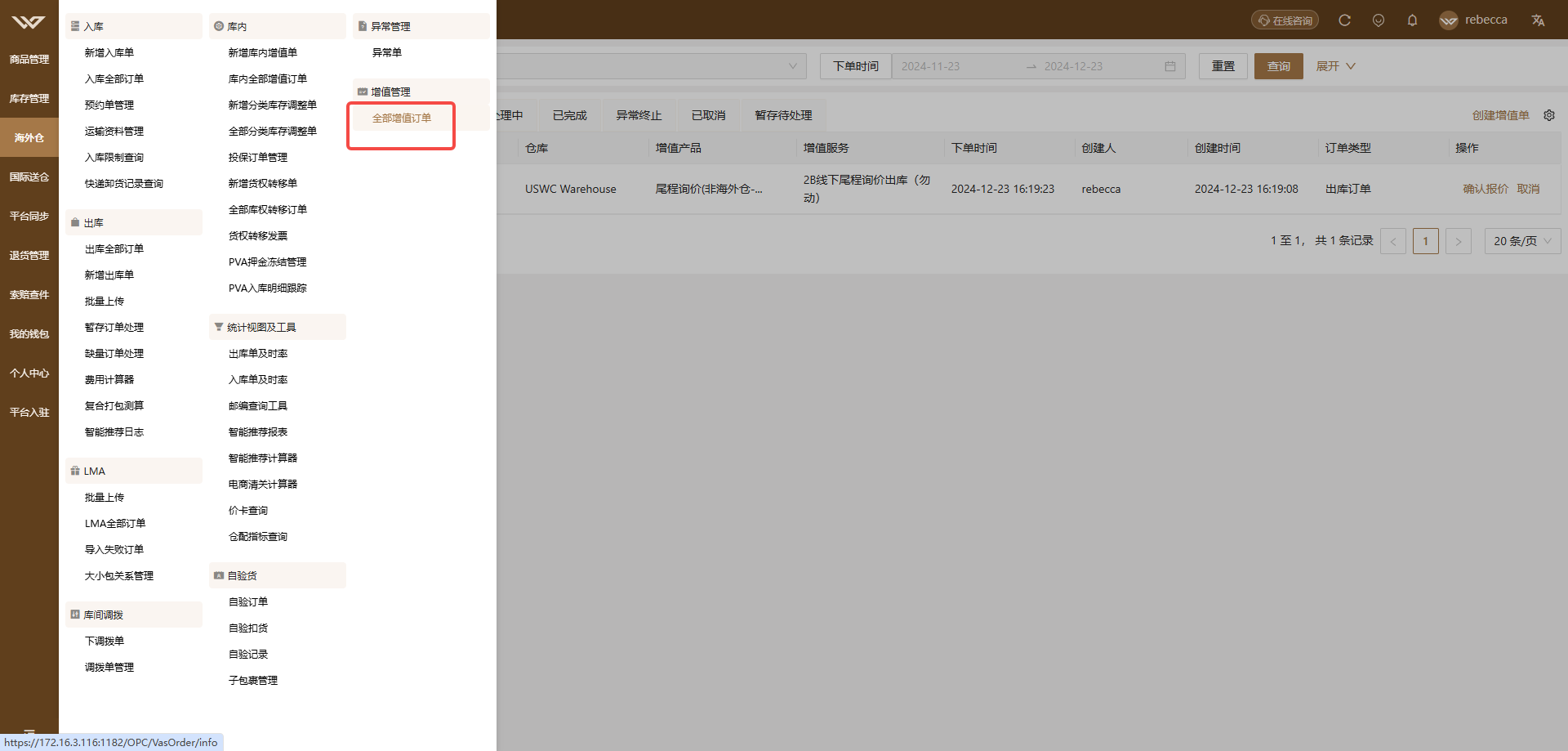Switch to 已完成 tab
The width and height of the screenshot is (1568, 751).
pyautogui.click(x=570, y=115)
